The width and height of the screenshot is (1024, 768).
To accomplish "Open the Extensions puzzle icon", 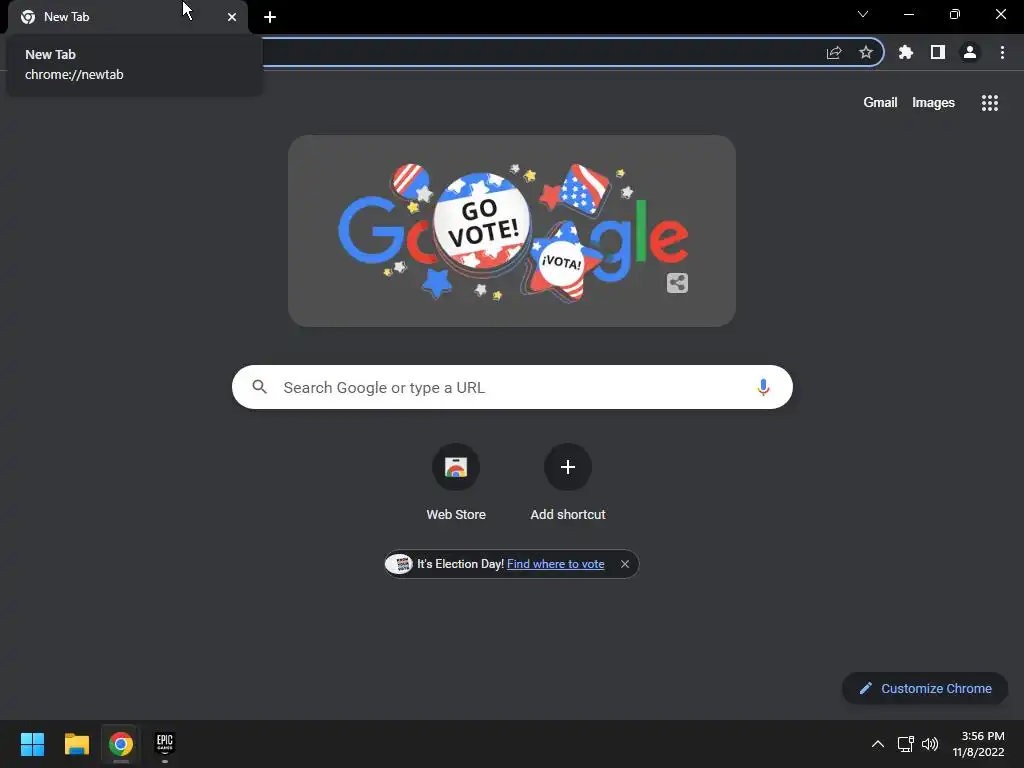I will 906,52.
